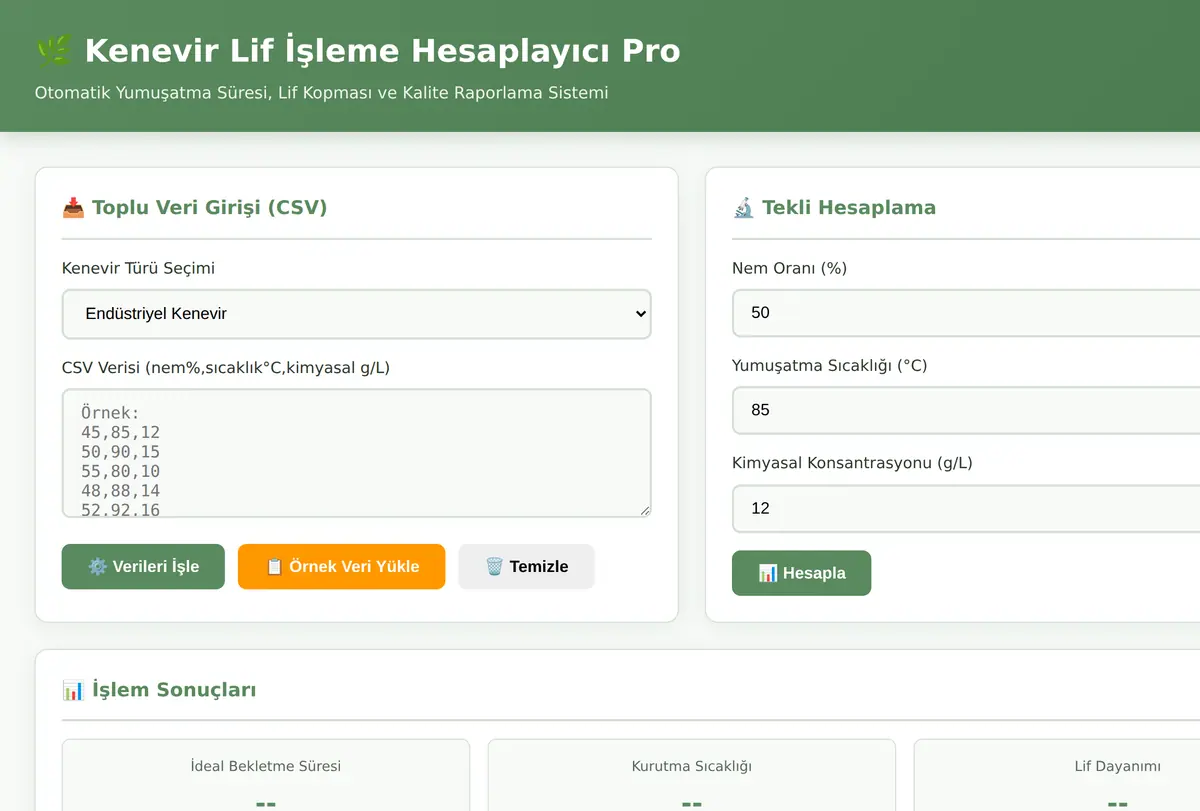
Task: Click the CSV Verisi label text
Action: tap(226, 368)
